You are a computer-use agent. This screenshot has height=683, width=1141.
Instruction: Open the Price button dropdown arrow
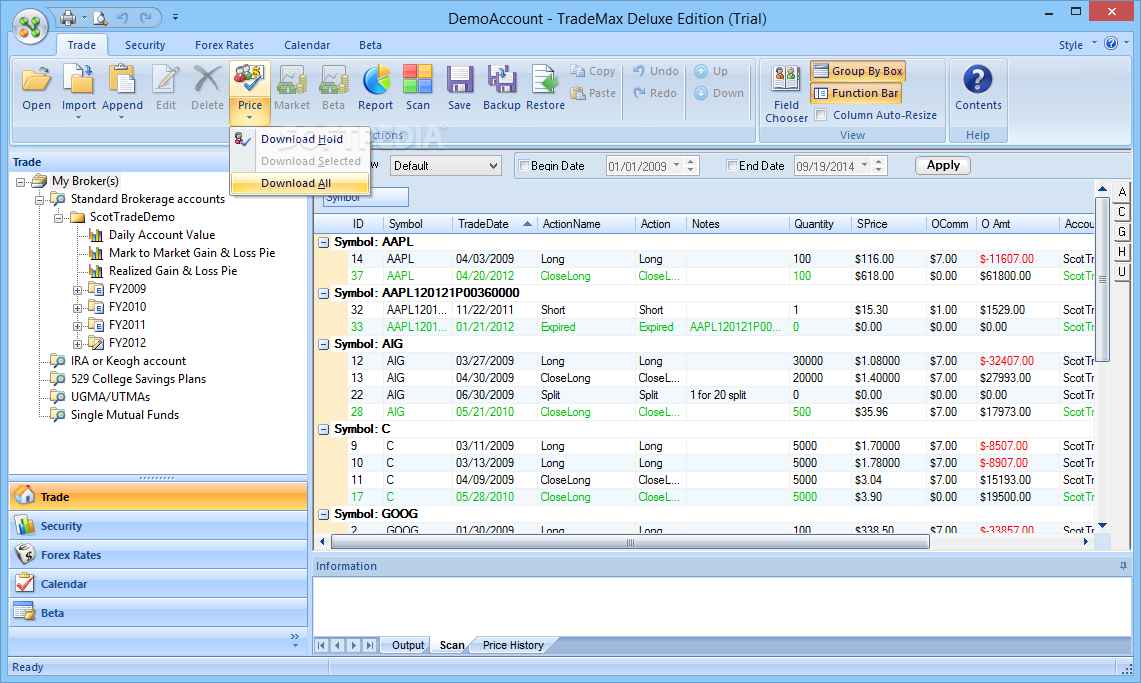pos(250,118)
